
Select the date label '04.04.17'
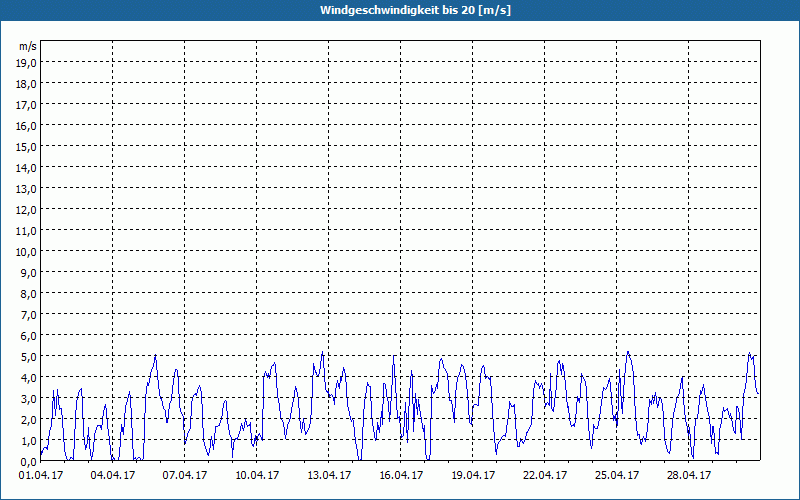tap(113, 475)
